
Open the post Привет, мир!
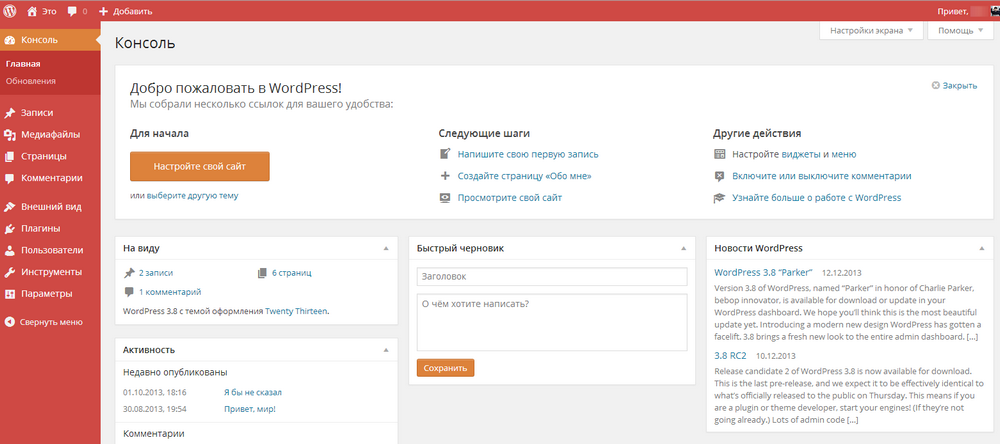pos(249,409)
